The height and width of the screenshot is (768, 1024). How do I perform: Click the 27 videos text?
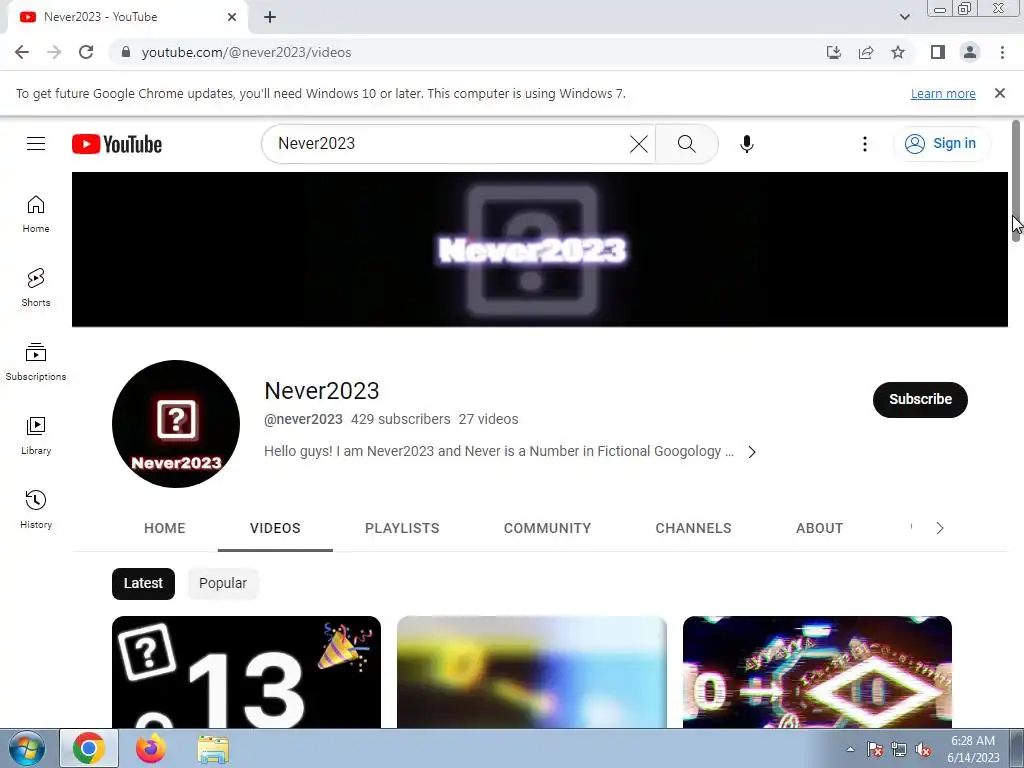pos(488,419)
